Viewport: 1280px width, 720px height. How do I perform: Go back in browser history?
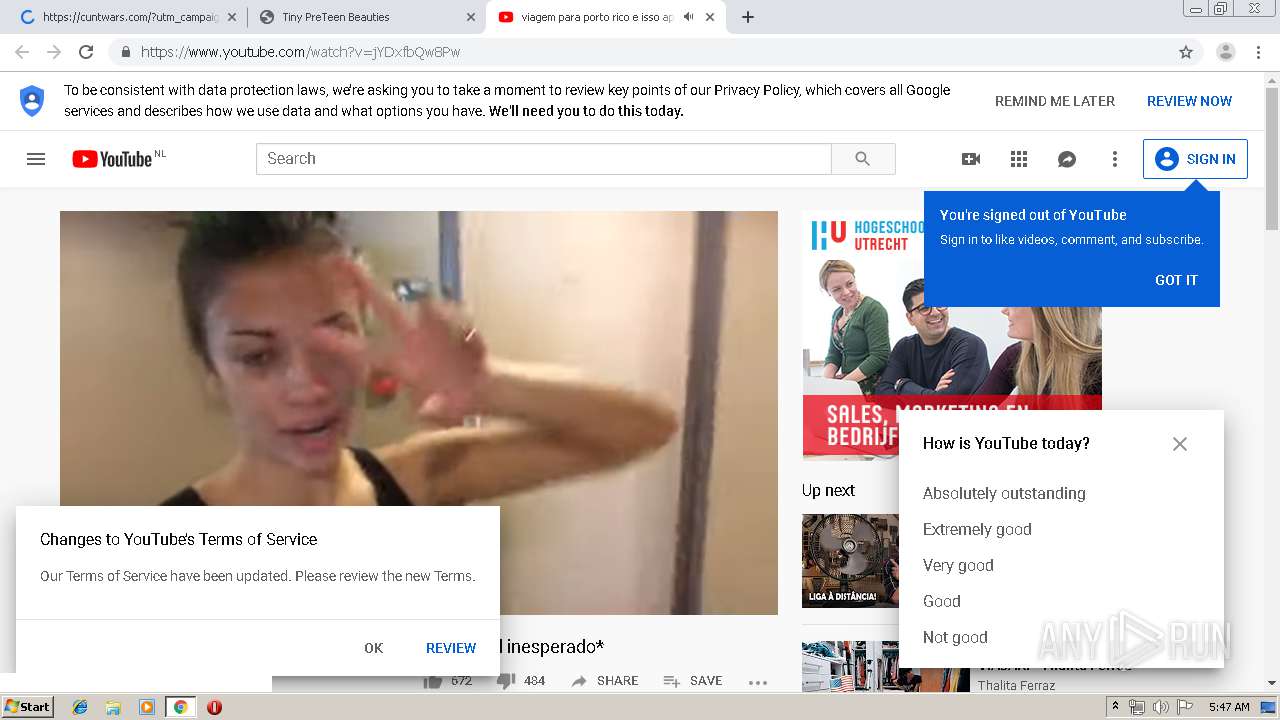(x=22, y=52)
